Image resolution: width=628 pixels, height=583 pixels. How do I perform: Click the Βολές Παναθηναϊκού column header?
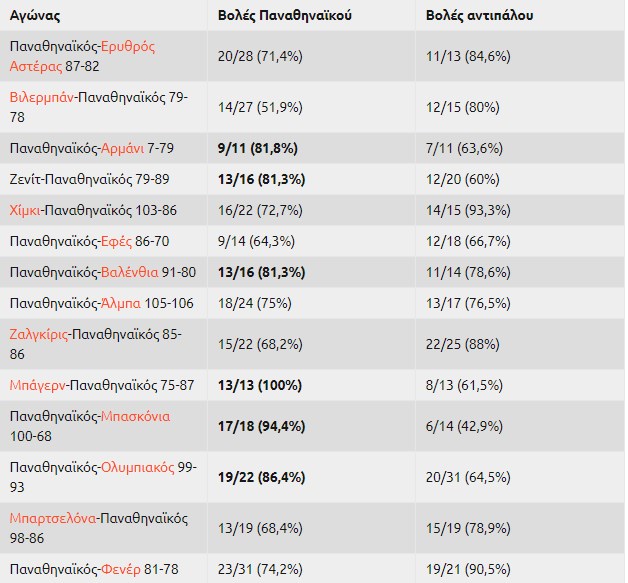[x=285, y=16]
